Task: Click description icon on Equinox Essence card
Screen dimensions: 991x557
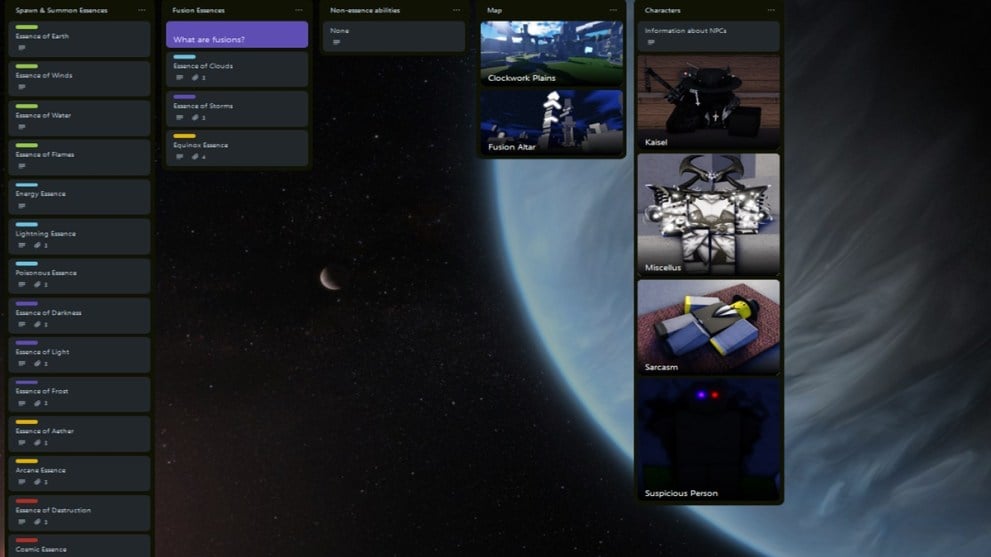Action: tap(180, 157)
